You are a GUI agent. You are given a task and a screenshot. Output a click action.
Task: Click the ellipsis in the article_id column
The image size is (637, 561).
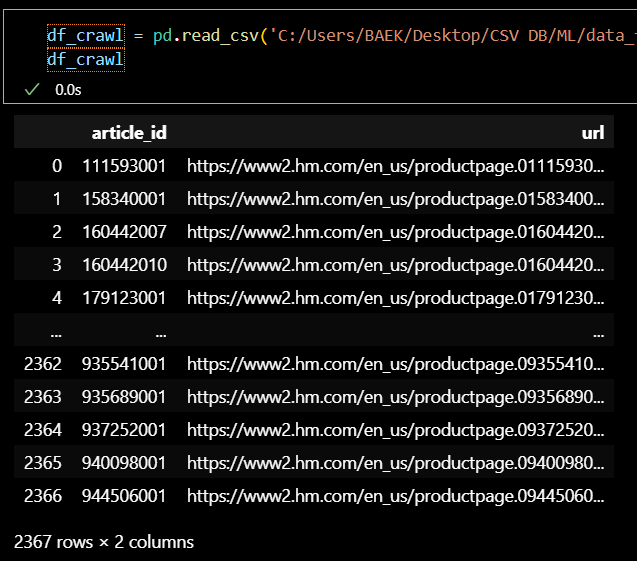(x=161, y=335)
